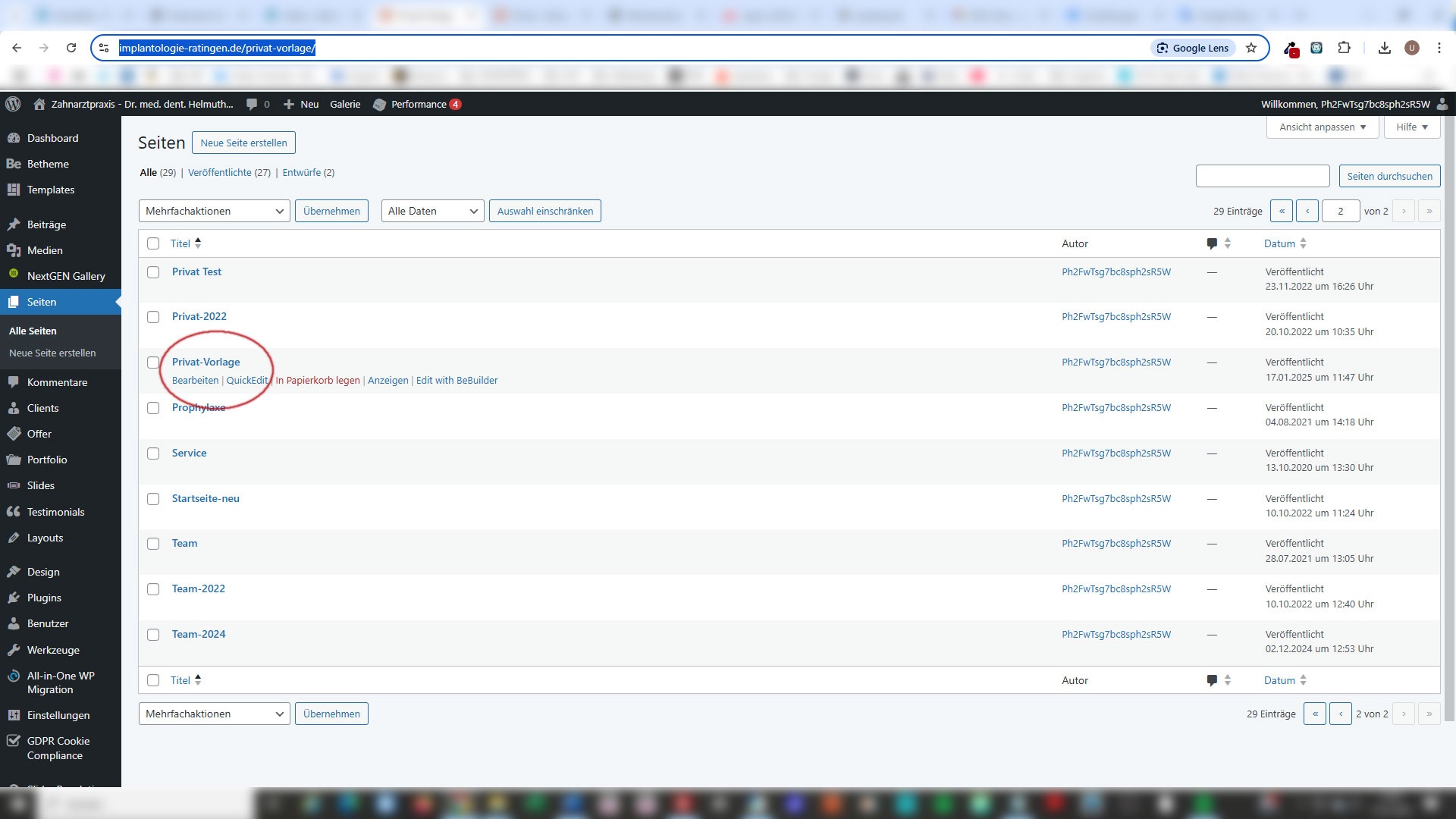Reload the page in browser
Viewport: 1456px width, 819px height.
click(x=71, y=48)
